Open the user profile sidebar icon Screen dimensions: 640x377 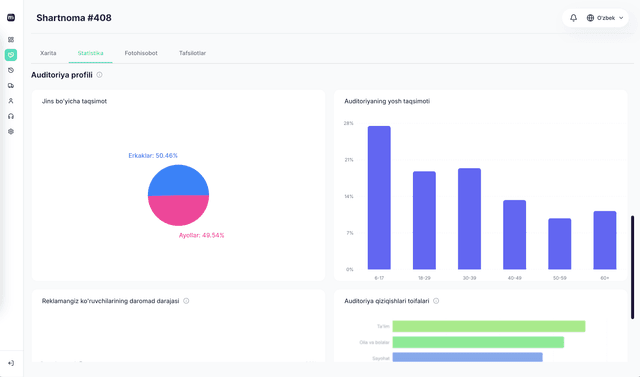click(x=11, y=101)
